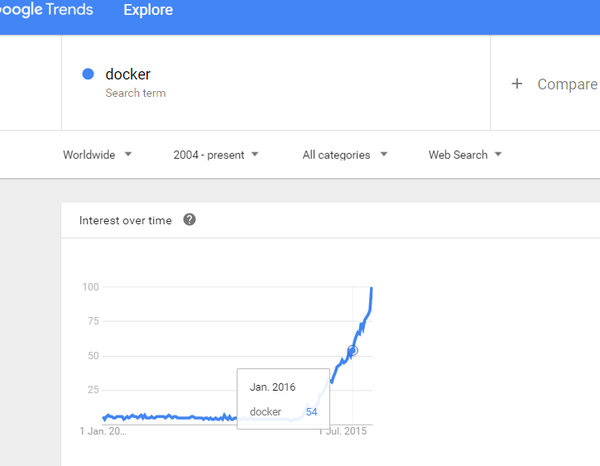Open the Explore tab in header
The image size is (600, 466).
(x=148, y=10)
